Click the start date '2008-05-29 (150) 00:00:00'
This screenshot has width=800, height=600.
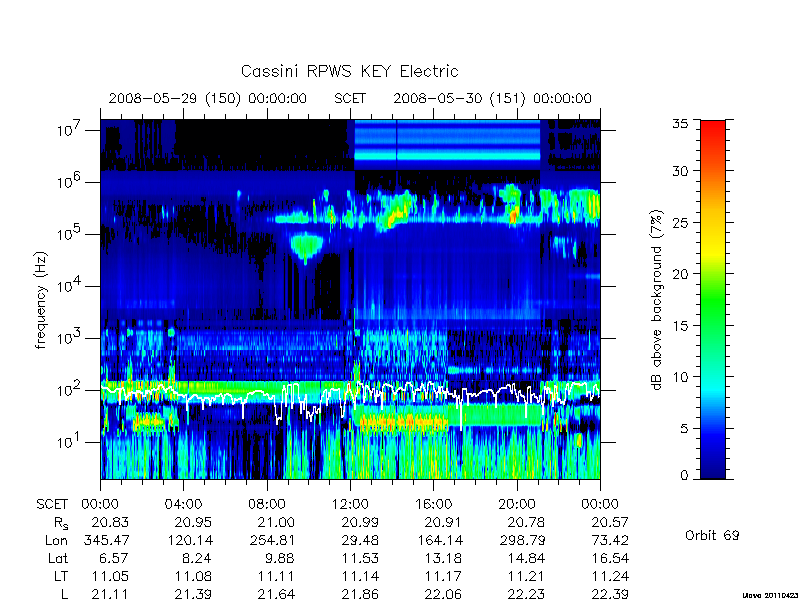[208, 98]
